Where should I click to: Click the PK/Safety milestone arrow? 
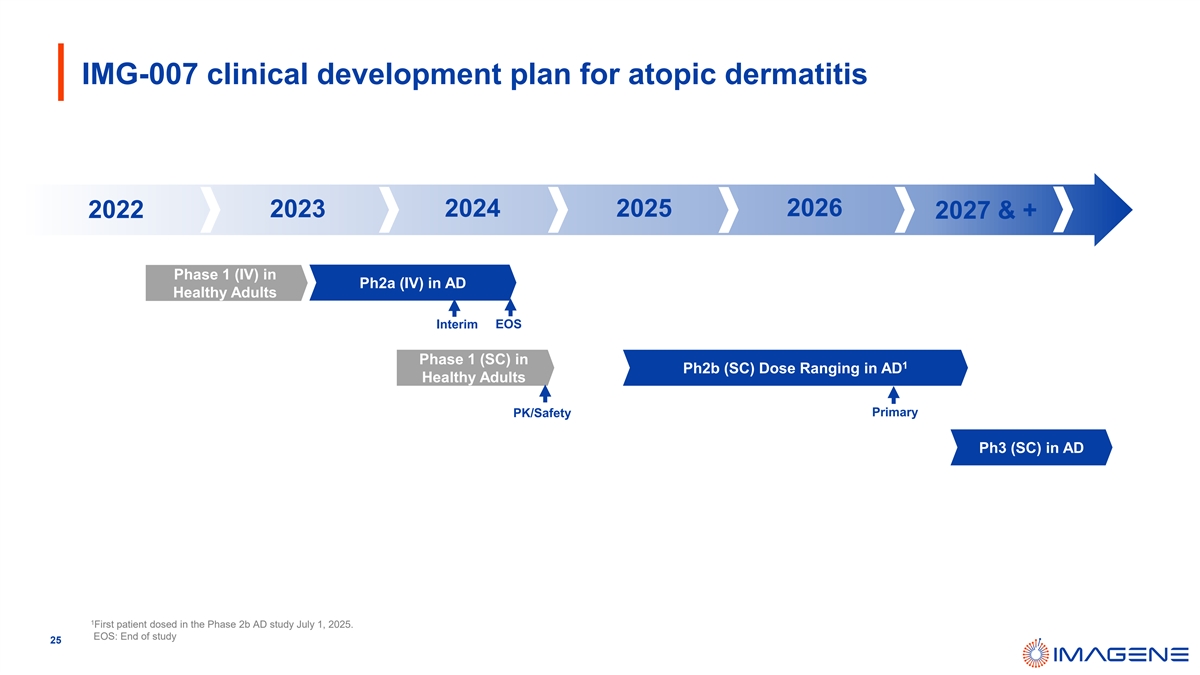[x=545, y=394]
